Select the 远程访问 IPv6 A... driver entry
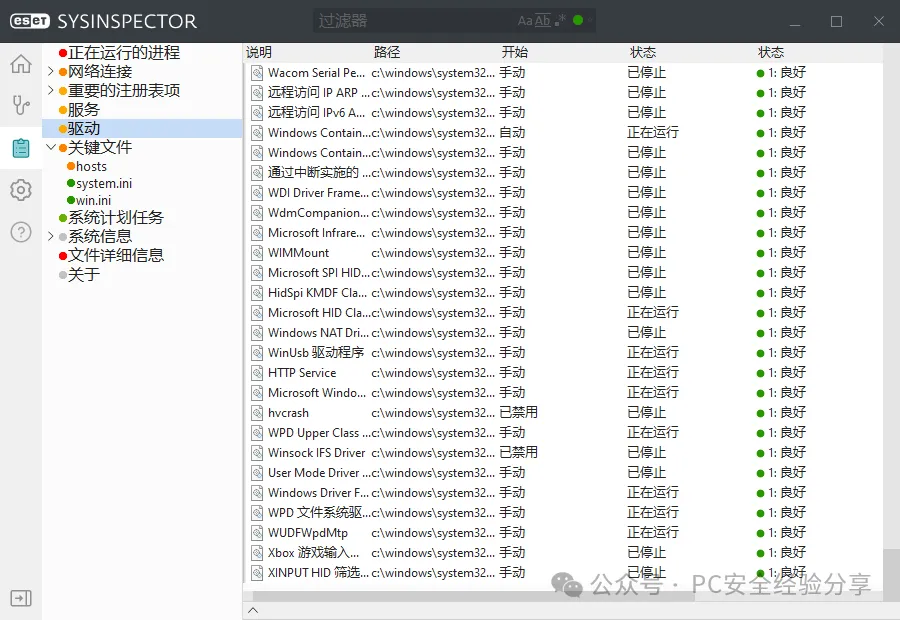This screenshot has width=900, height=620. pyautogui.click(x=316, y=113)
